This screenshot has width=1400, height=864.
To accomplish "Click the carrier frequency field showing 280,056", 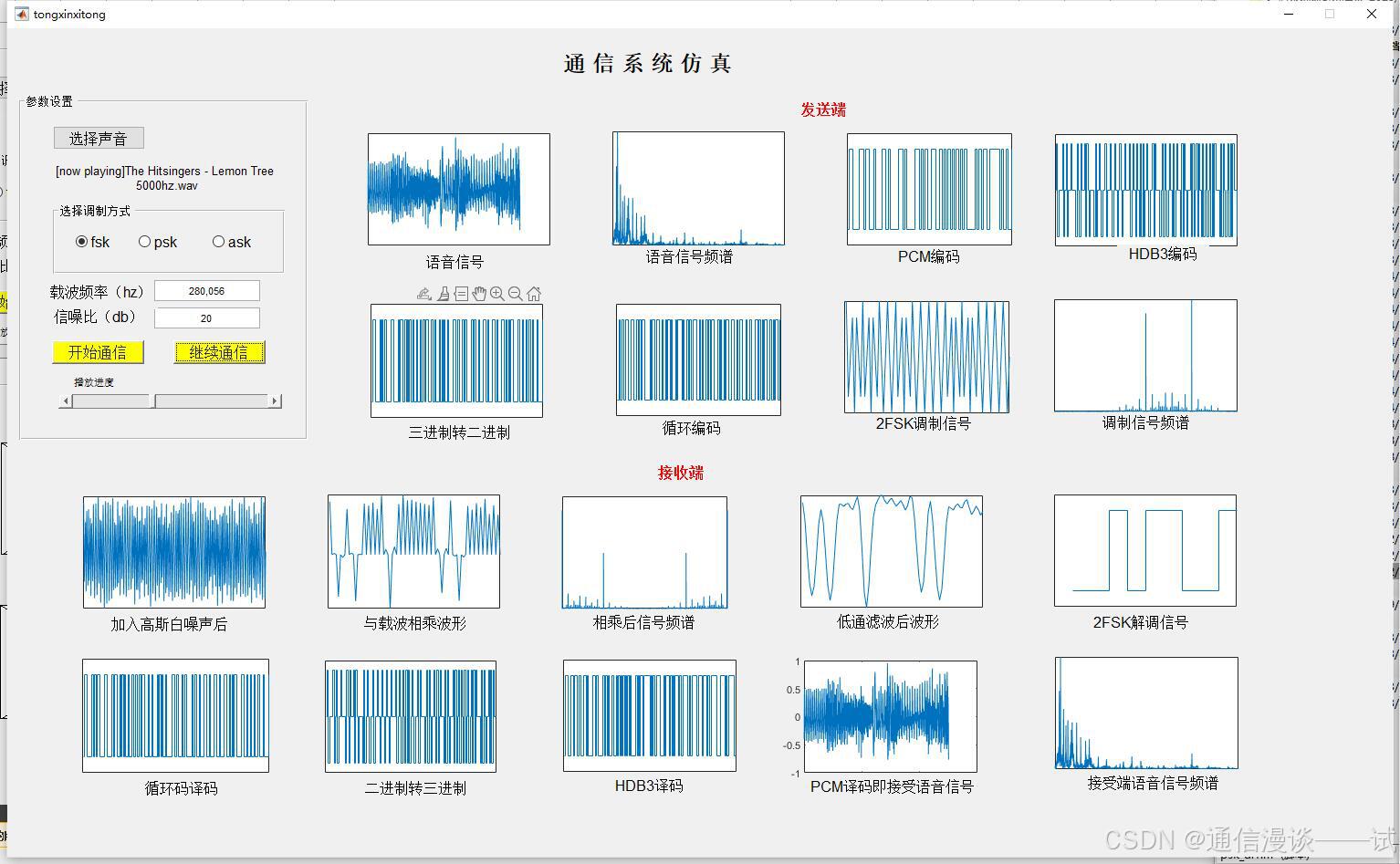I will pyautogui.click(x=207, y=290).
